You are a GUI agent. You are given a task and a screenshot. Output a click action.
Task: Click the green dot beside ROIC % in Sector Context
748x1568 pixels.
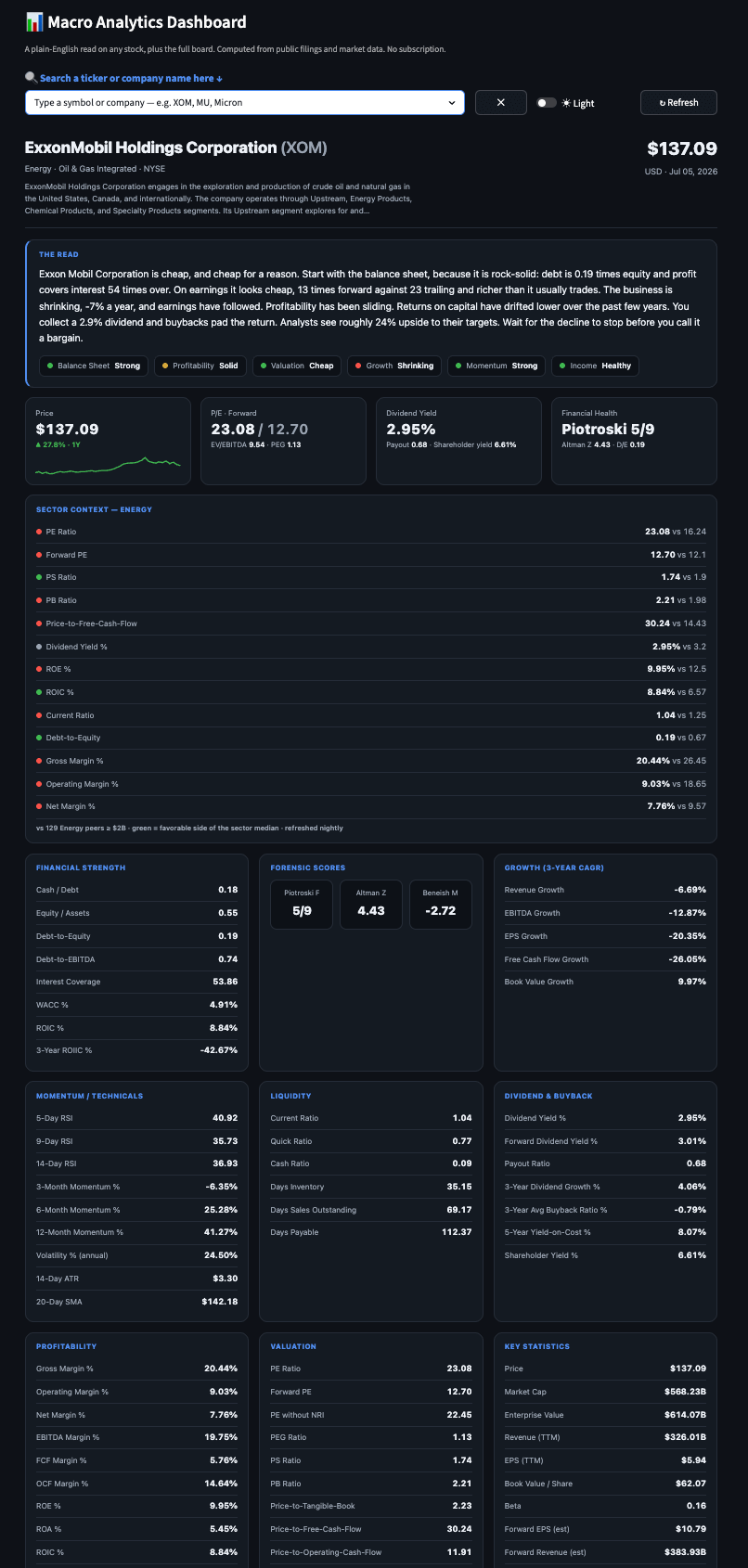tap(39, 692)
